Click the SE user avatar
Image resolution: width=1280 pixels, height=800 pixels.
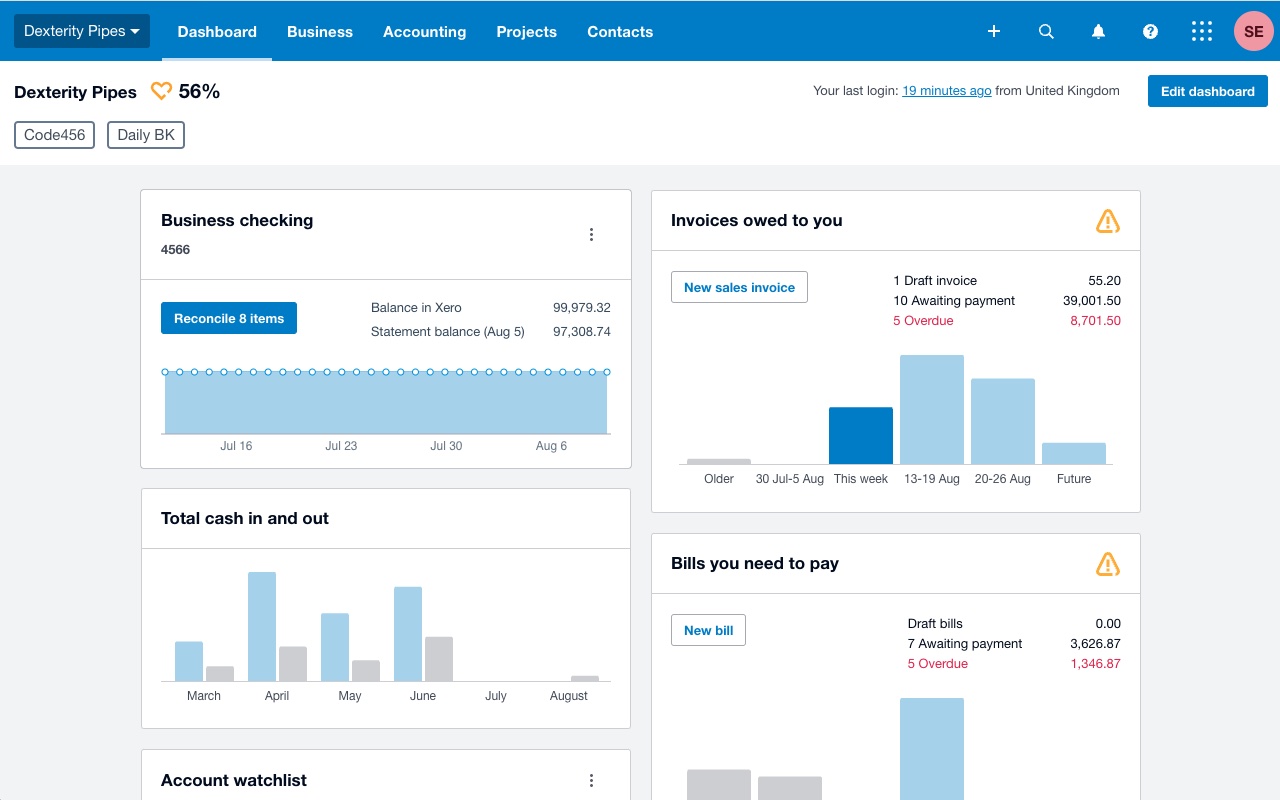(x=1253, y=31)
